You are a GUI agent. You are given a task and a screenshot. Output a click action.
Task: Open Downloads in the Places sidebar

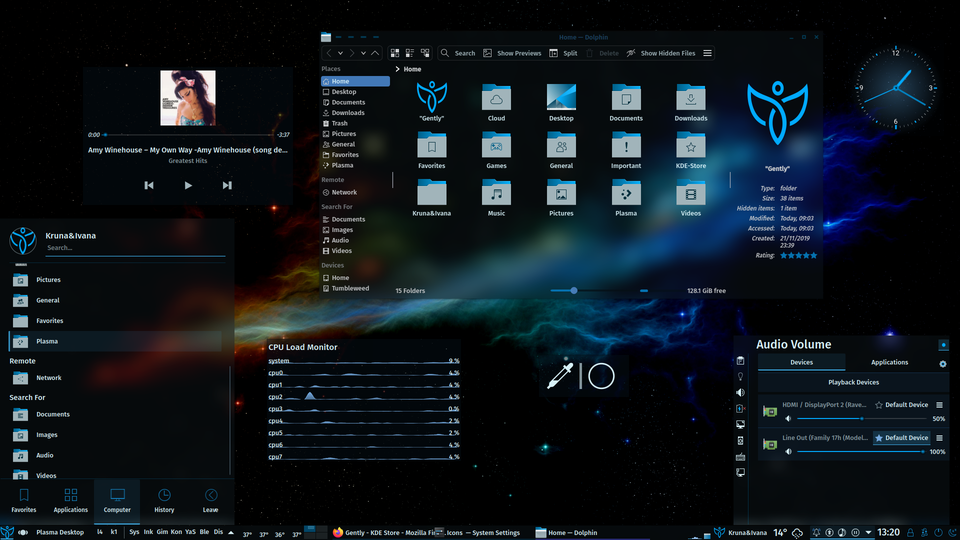click(347, 113)
